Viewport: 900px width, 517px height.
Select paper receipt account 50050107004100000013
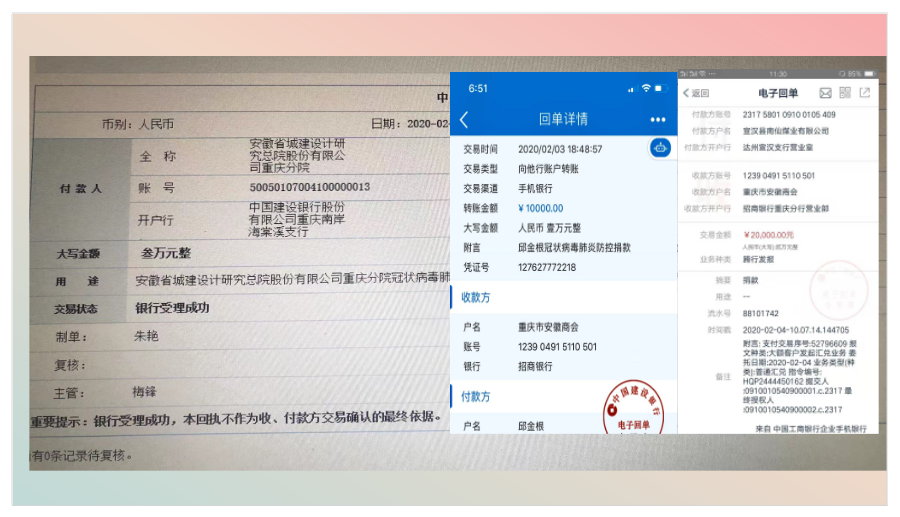[x=309, y=187]
